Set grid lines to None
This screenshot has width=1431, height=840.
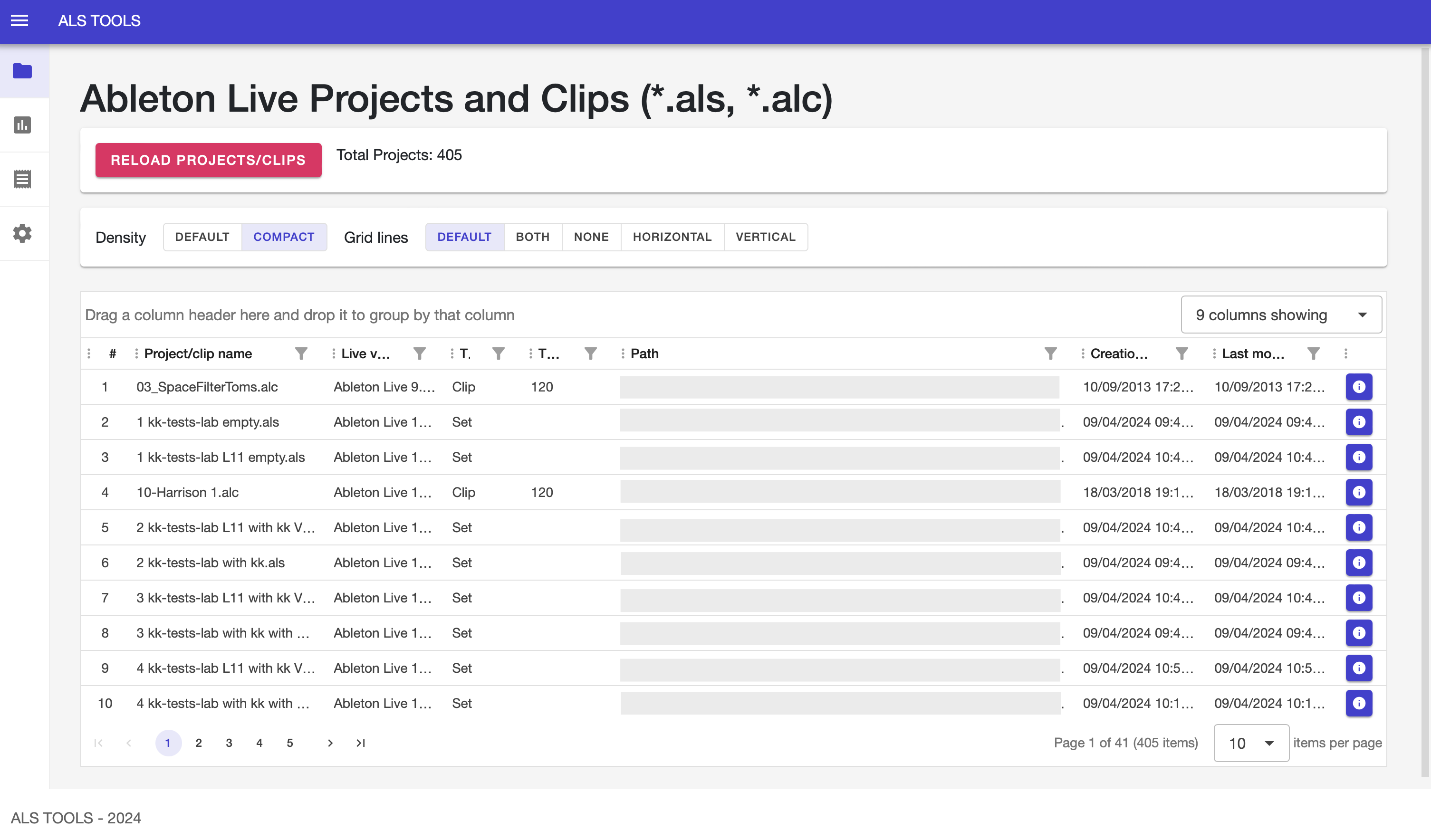coord(591,237)
